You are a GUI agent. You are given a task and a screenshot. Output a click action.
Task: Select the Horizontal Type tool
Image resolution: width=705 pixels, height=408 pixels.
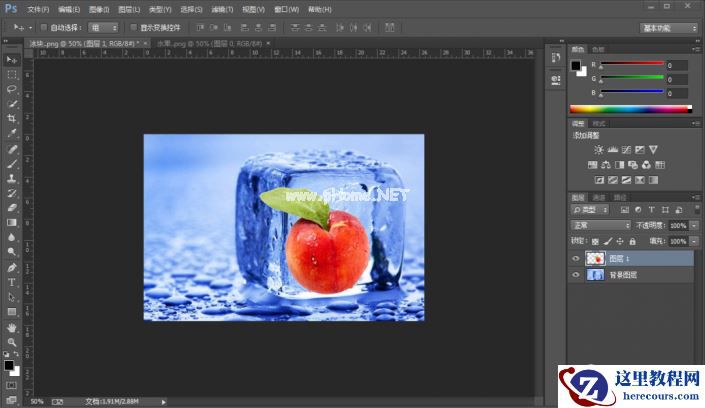(12, 282)
